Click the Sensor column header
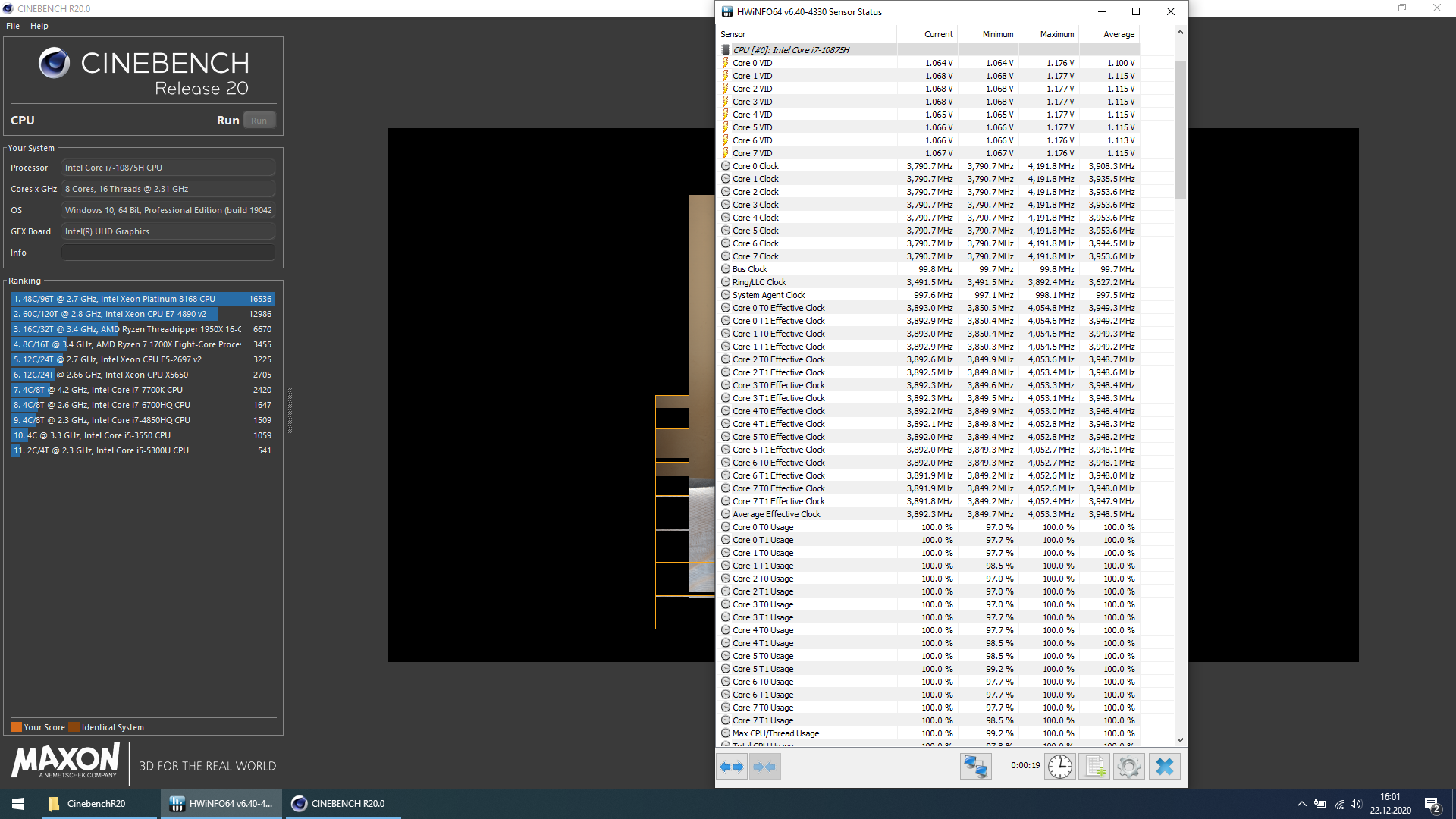This screenshot has width=1456, height=819. click(806, 34)
